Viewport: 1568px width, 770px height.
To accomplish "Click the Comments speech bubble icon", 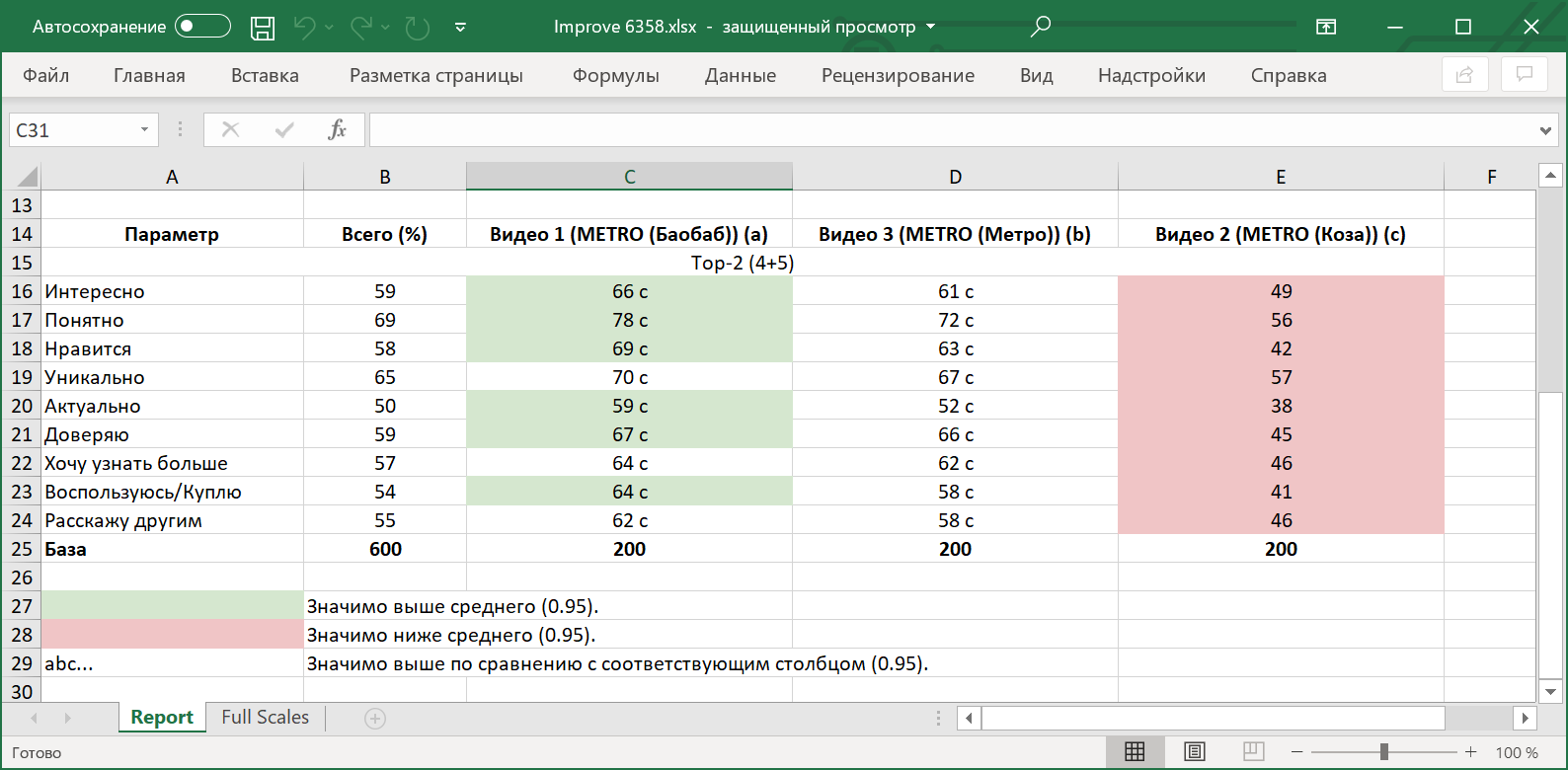I will (1525, 75).
